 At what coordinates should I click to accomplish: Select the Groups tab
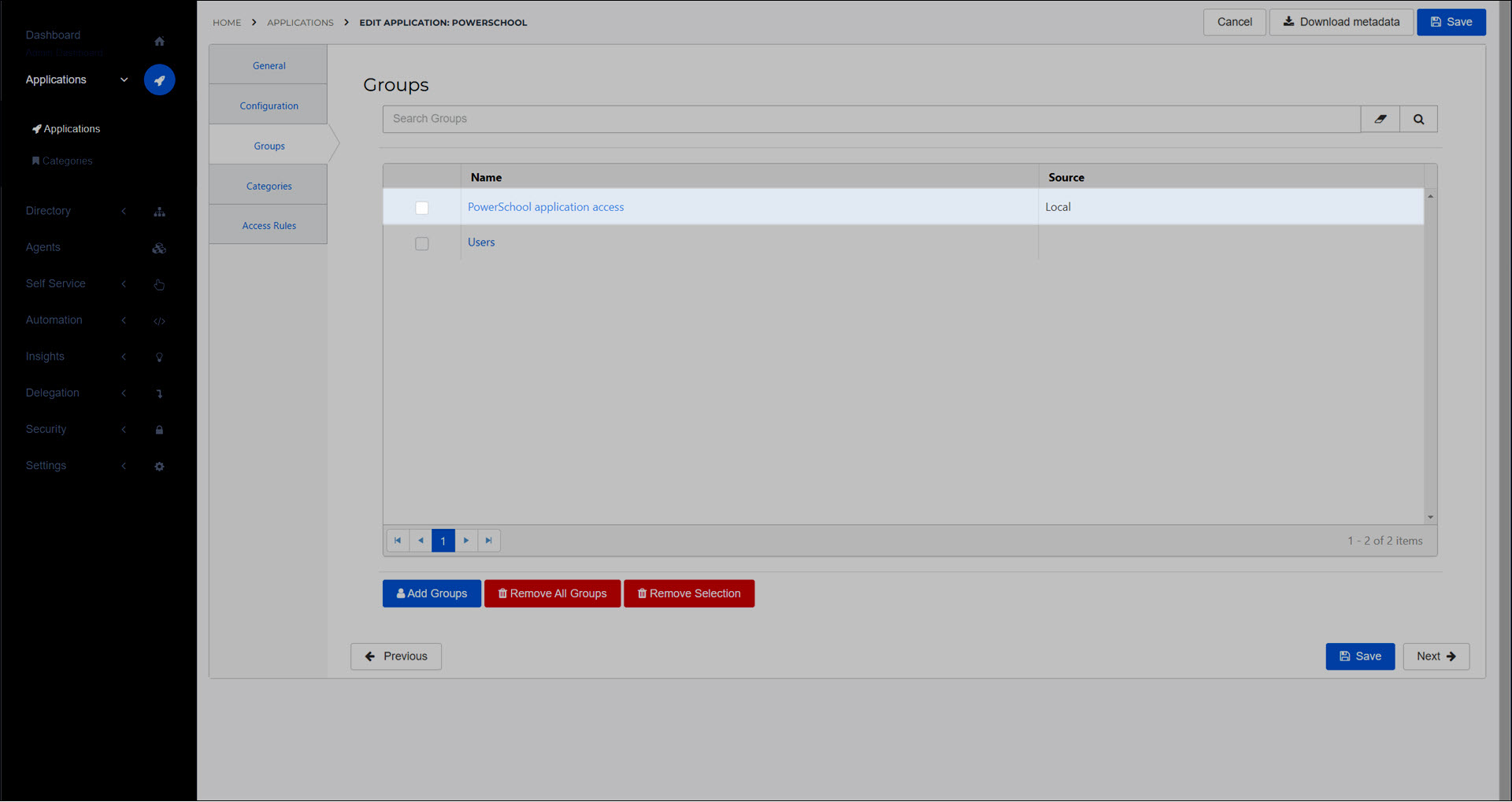[269, 146]
